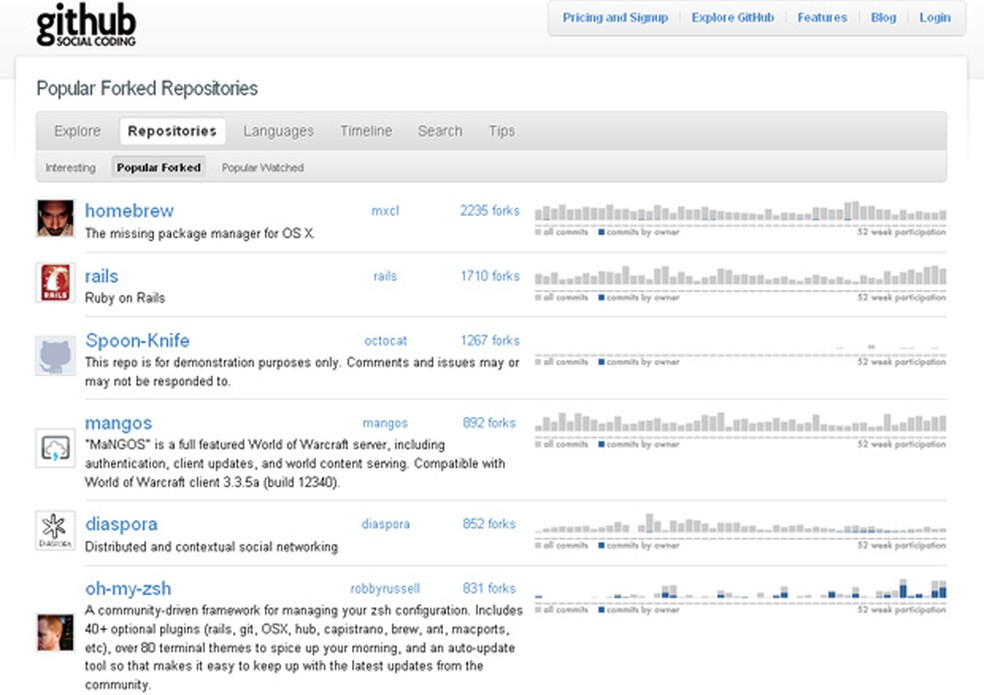The image size is (984, 695).
Task: Select the Explore tab
Action: [x=77, y=131]
